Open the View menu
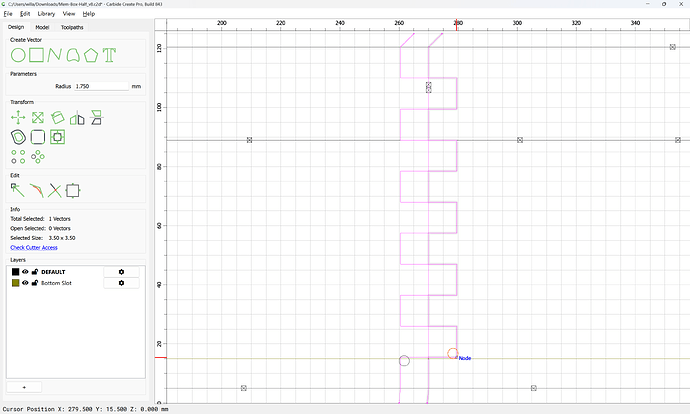The width and height of the screenshot is (690, 414). coord(69,14)
